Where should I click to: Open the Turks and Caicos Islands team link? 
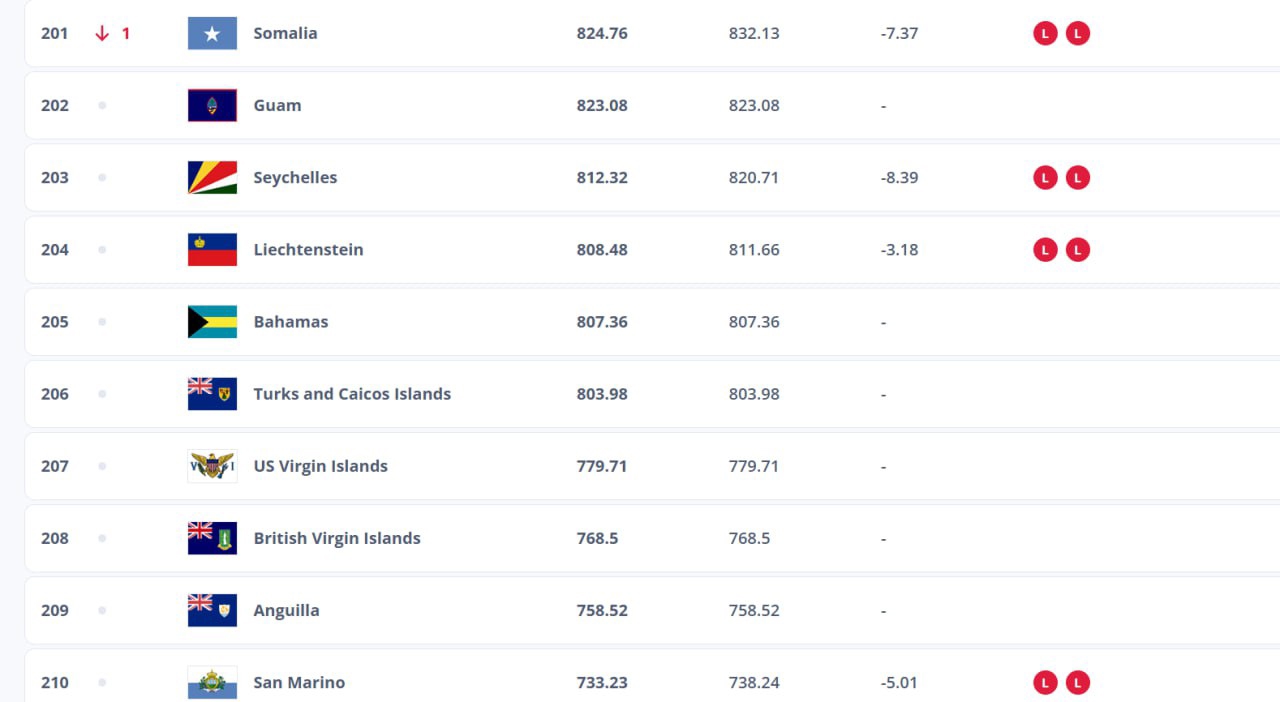(x=352, y=394)
